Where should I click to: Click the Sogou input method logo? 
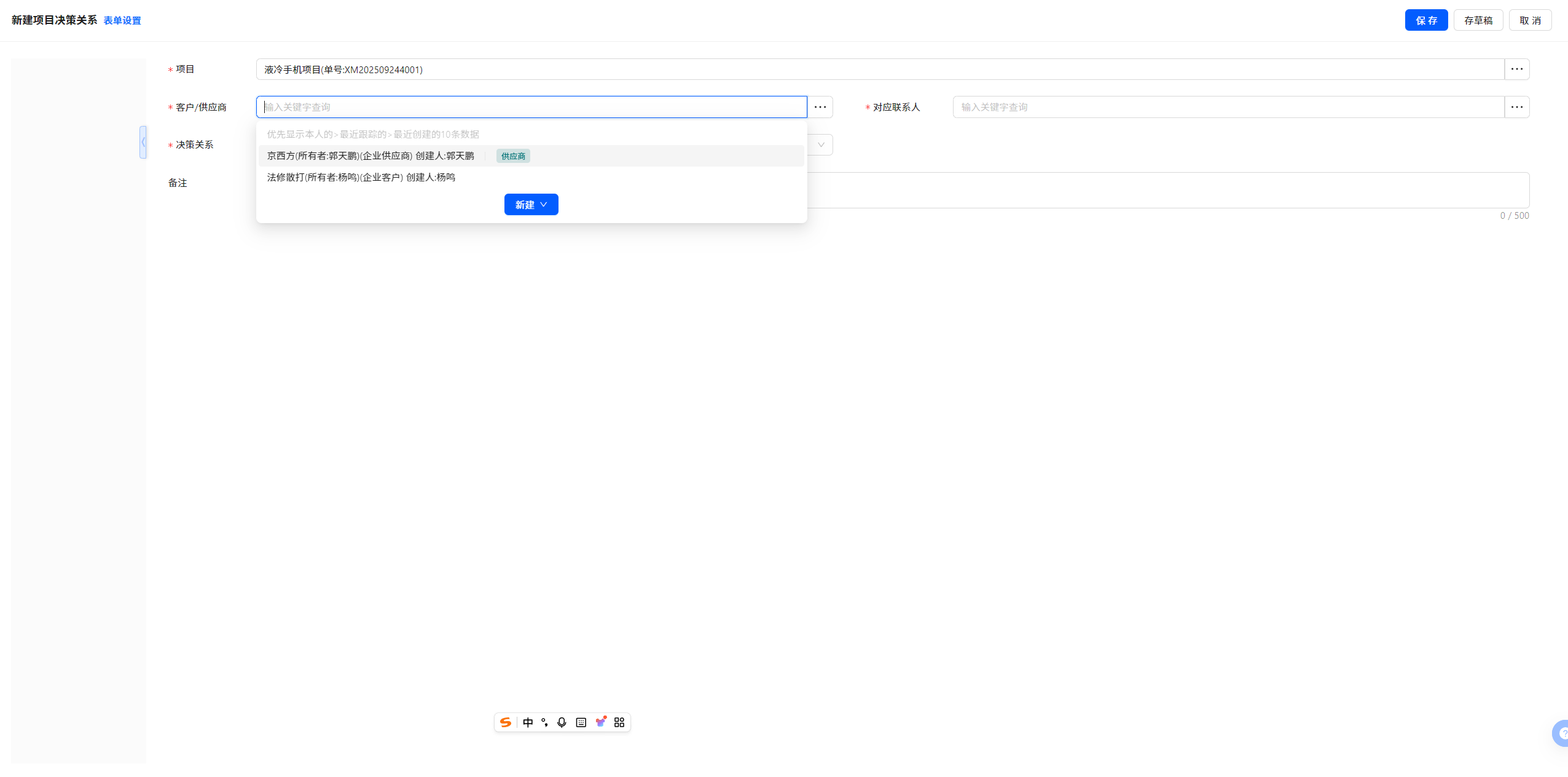pyautogui.click(x=506, y=722)
